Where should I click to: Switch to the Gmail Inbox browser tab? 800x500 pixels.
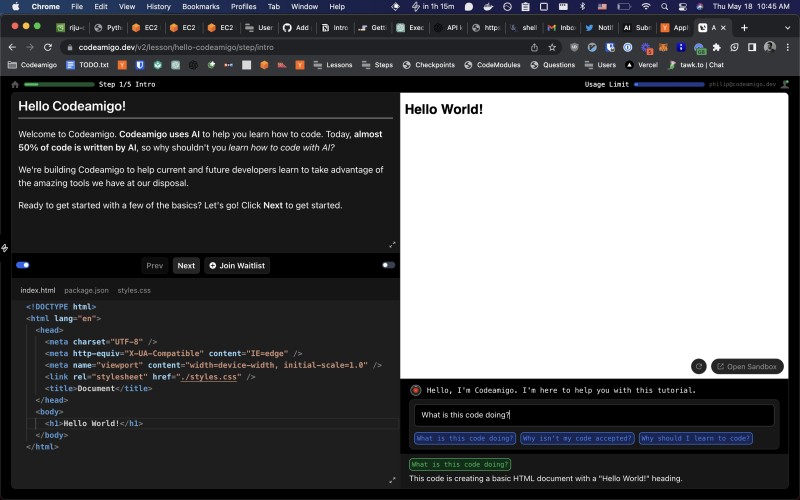[561, 28]
